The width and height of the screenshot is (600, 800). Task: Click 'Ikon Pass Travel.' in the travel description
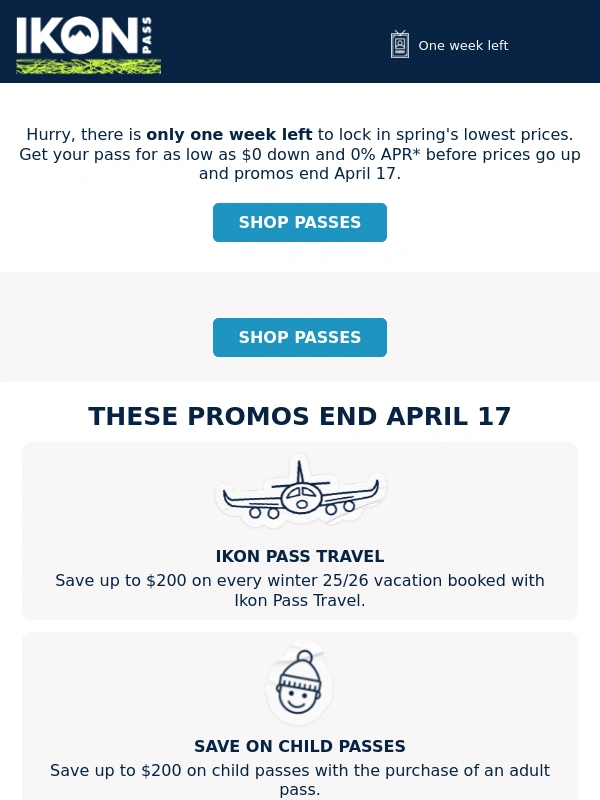tap(300, 601)
